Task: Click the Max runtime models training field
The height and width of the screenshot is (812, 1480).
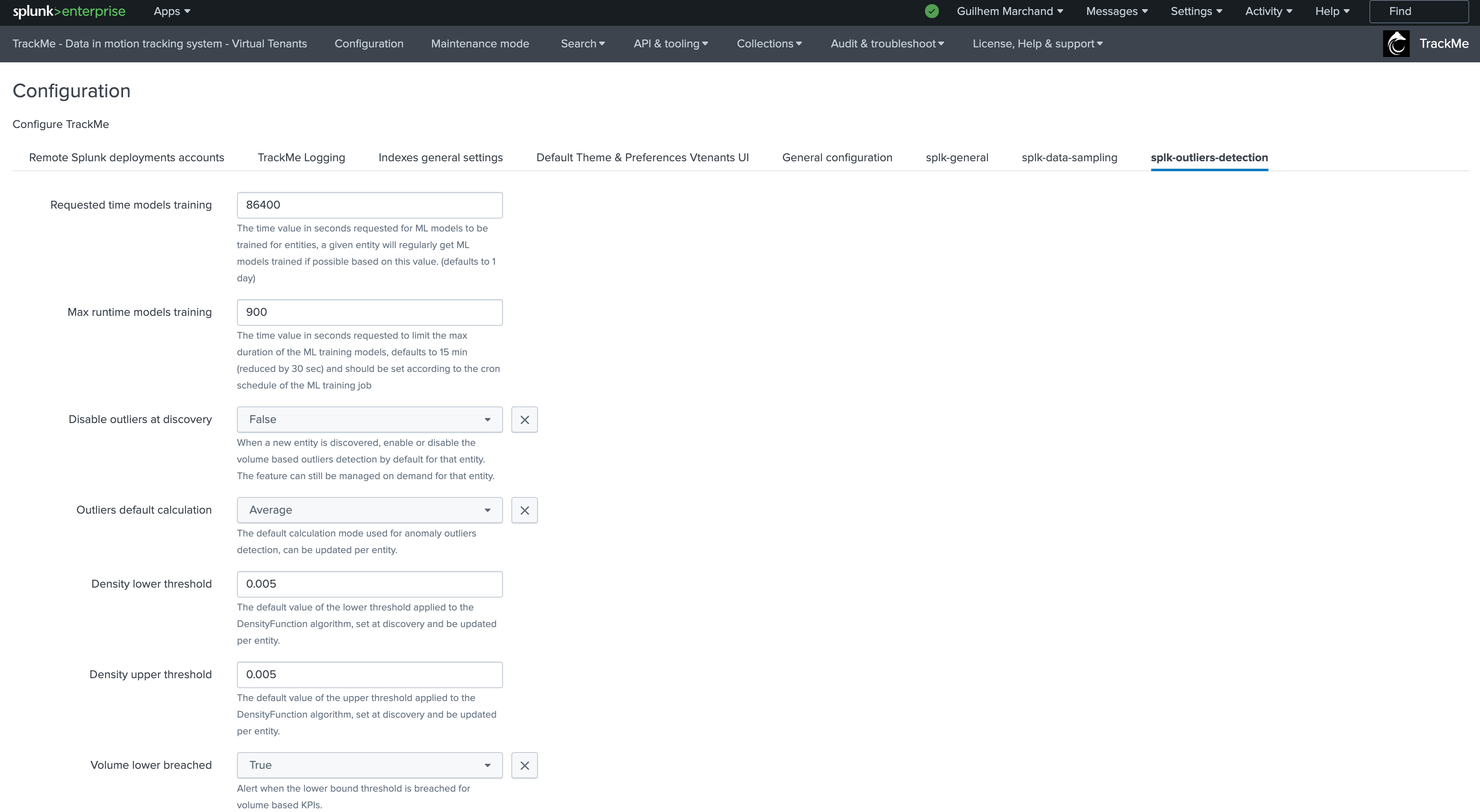Action: 370,312
